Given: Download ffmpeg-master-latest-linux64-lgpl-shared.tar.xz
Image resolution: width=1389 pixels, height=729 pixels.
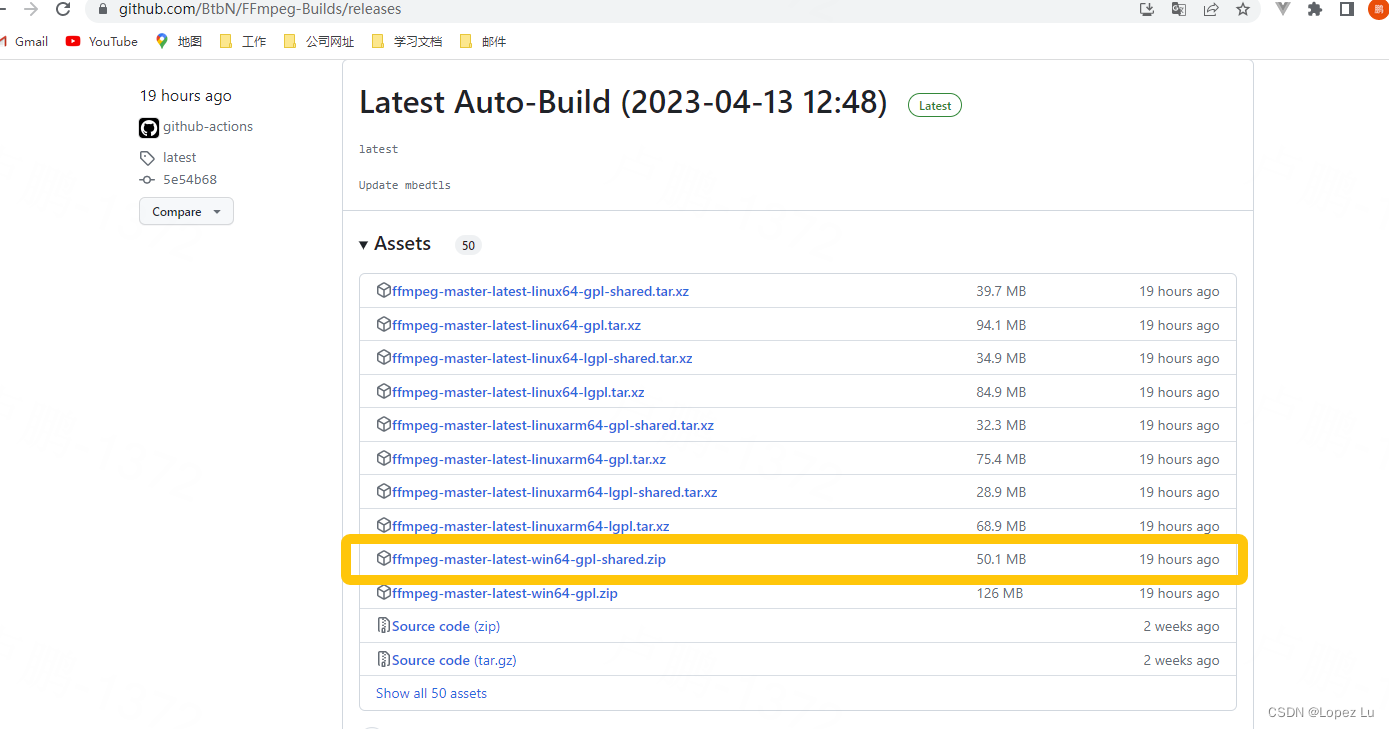Looking at the screenshot, I should click(542, 358).
